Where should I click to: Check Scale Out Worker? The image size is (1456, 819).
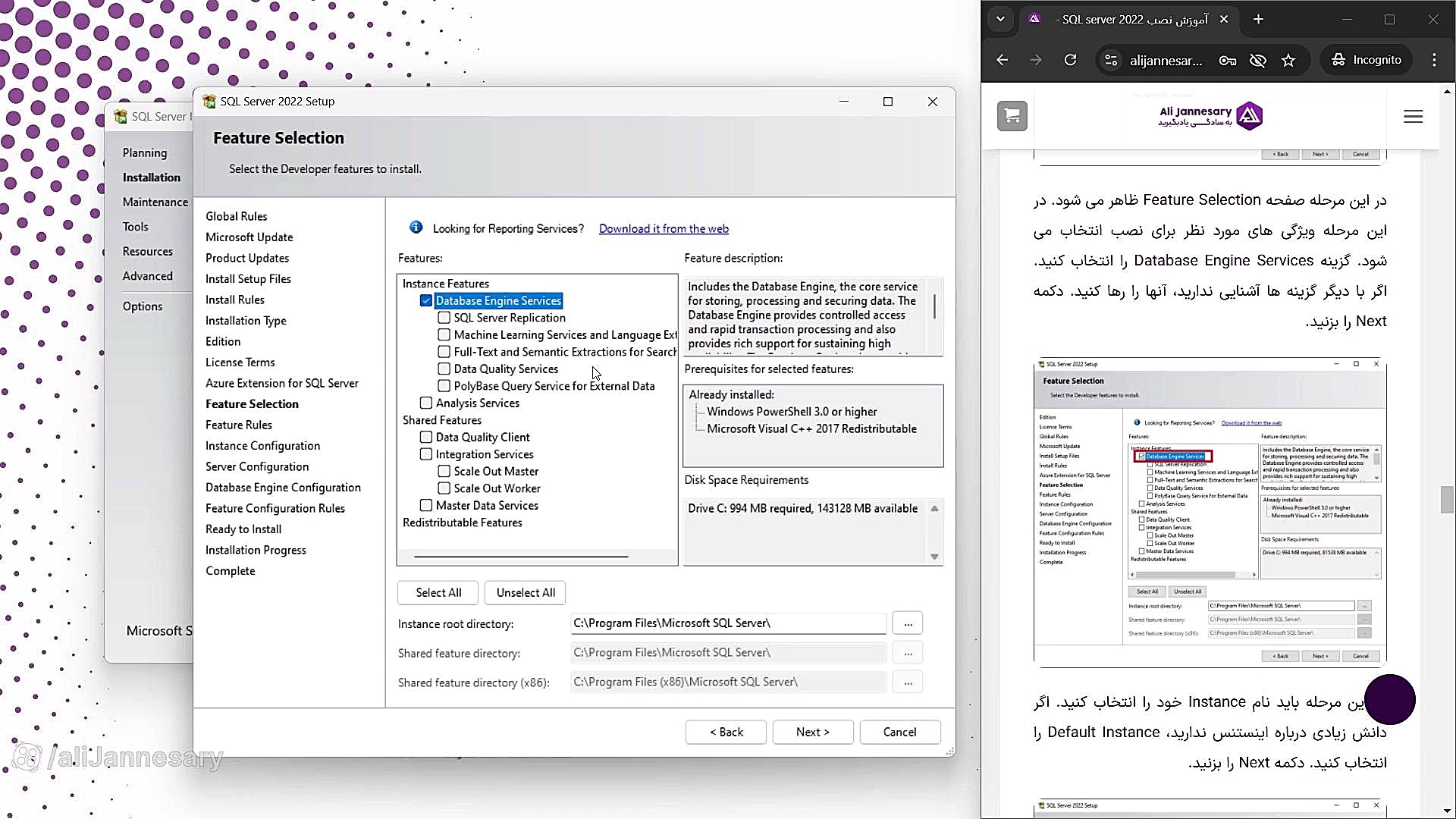(444, 488)
